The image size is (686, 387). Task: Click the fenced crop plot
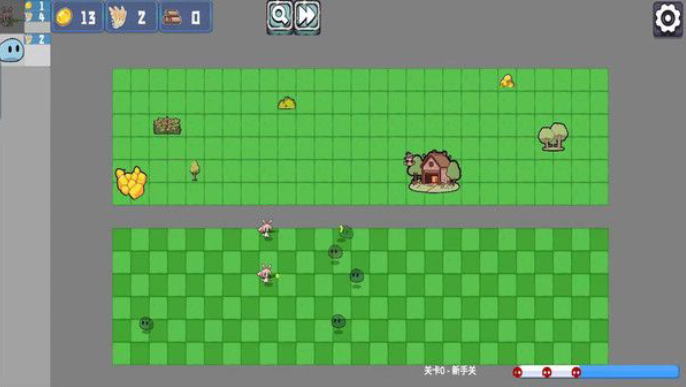(x=167, y=126)
